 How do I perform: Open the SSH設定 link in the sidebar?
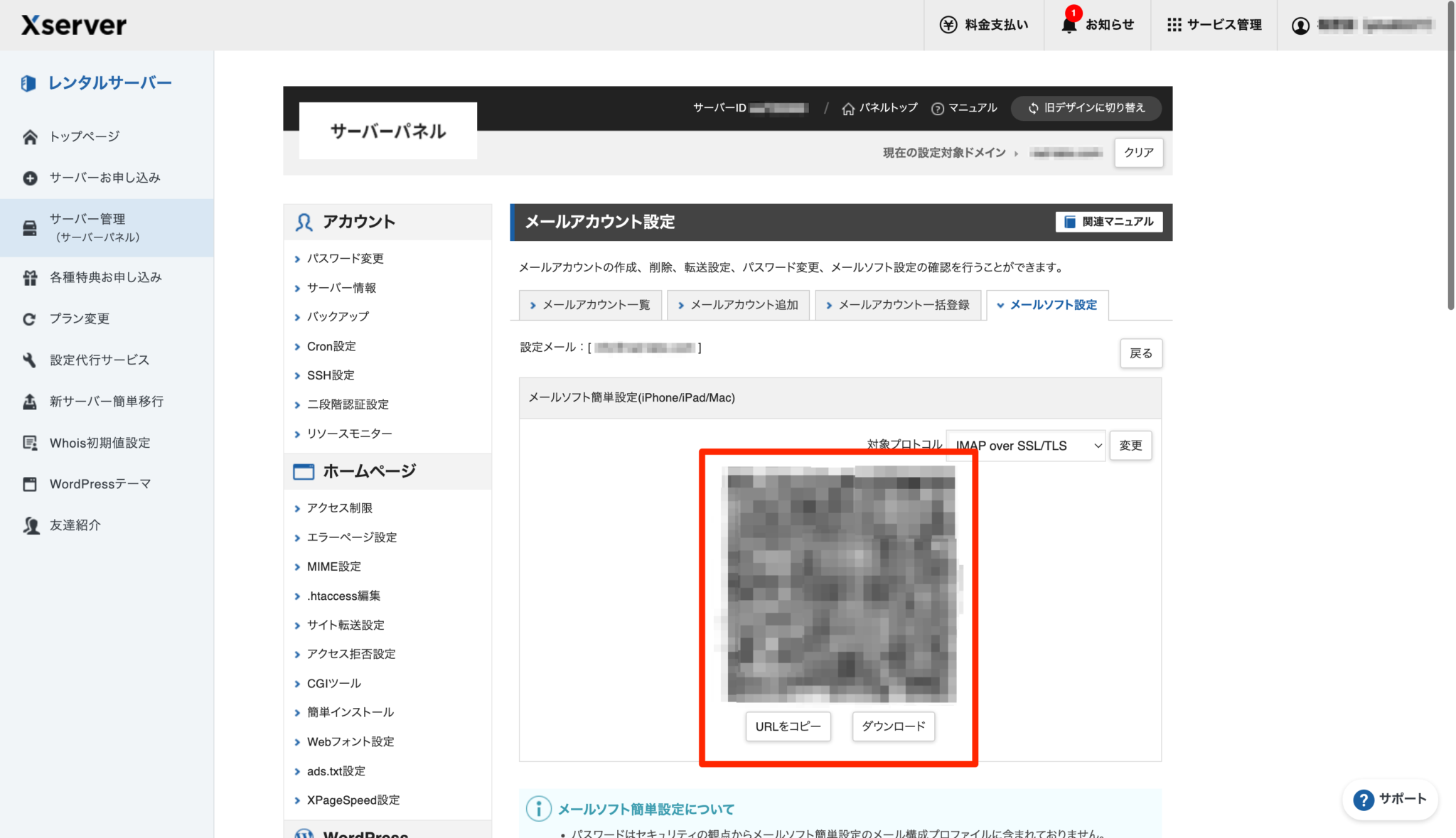tap(331, 375)
